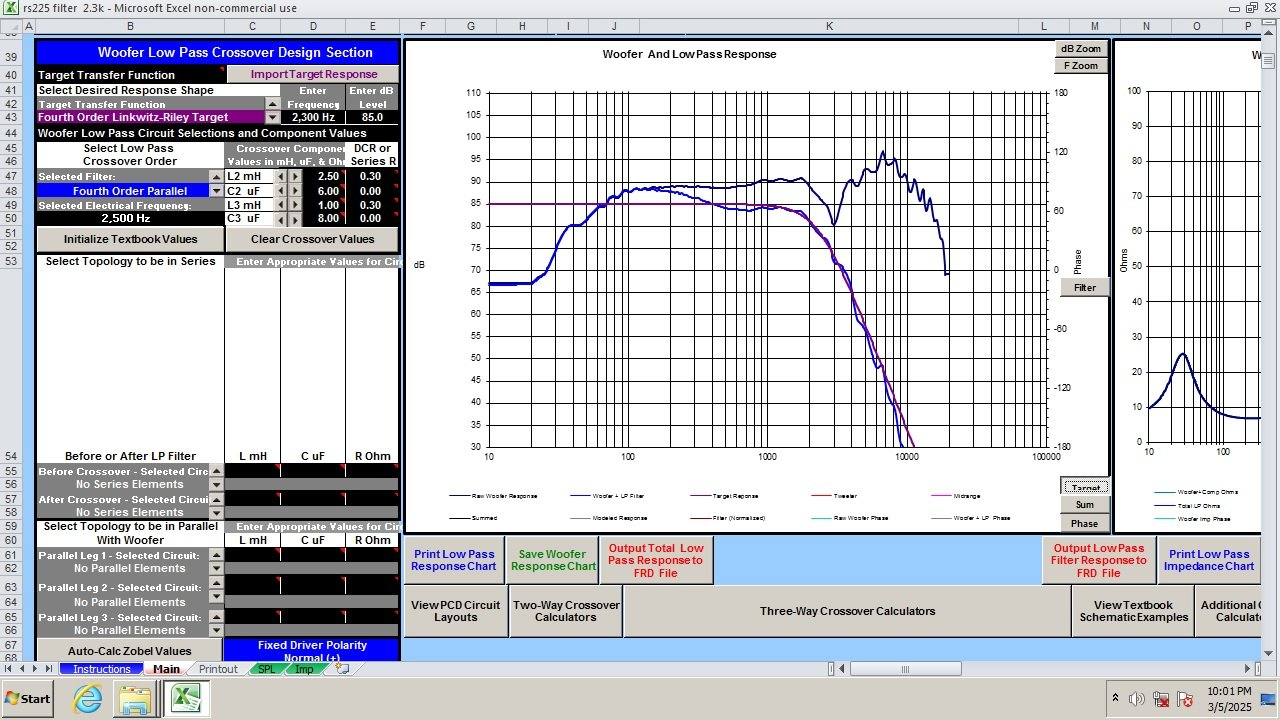Open Three-Way Crossover Calculators
The image size is (1280, 720).
(x=847, y=611)
